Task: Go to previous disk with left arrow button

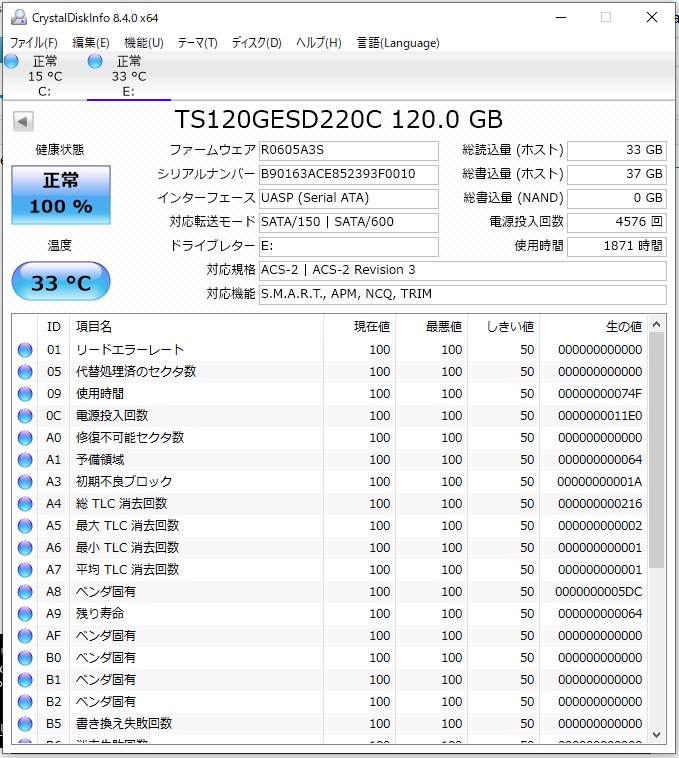Action: pyautogui.click(x=23, y=121)
